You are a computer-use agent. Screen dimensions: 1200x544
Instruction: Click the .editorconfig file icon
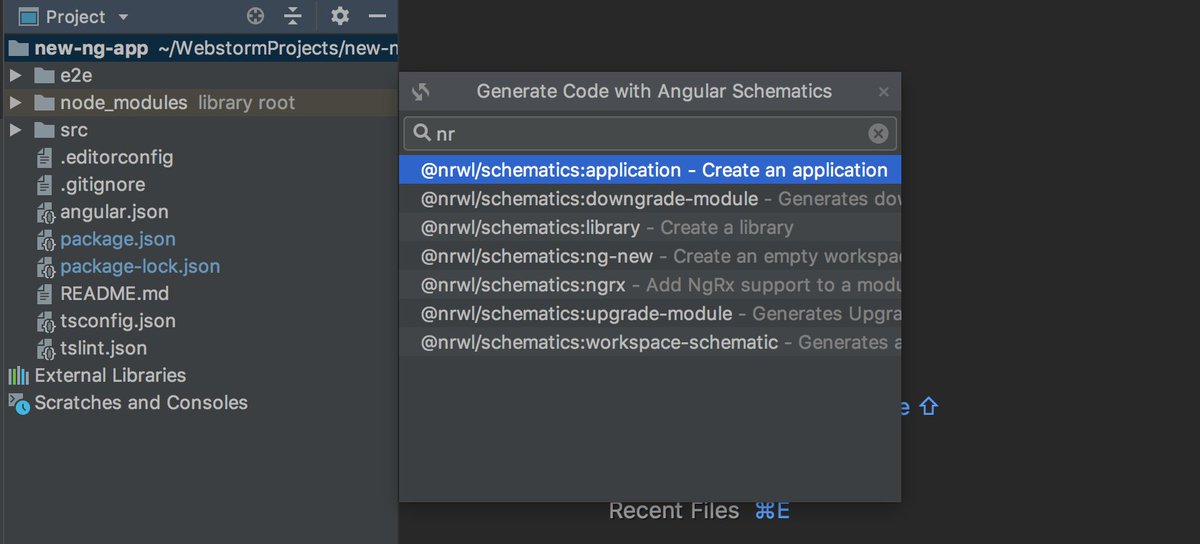(x=44, y=158)
